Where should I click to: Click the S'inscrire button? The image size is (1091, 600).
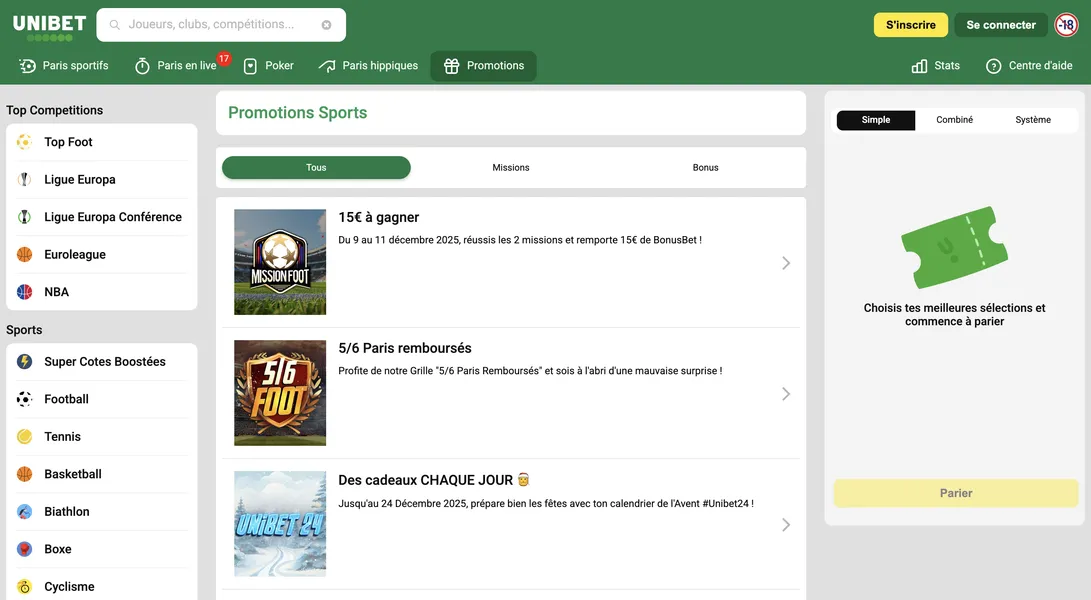[x=910, y=24]
